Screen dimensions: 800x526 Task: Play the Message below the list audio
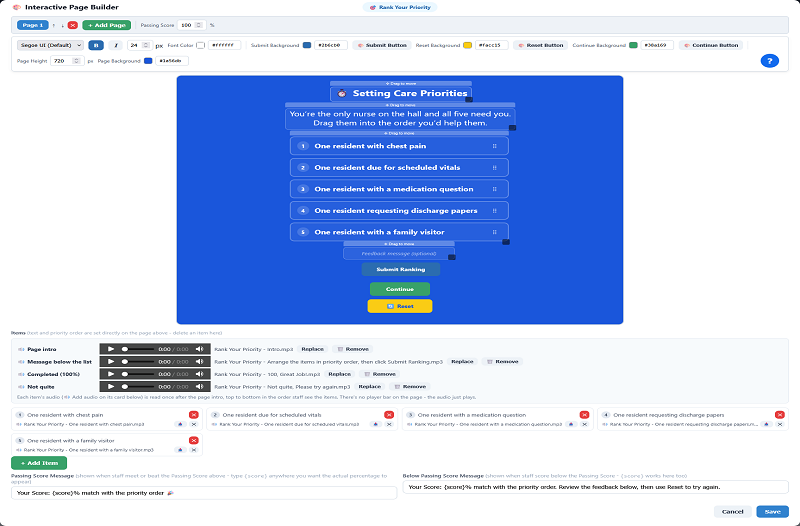111,362
